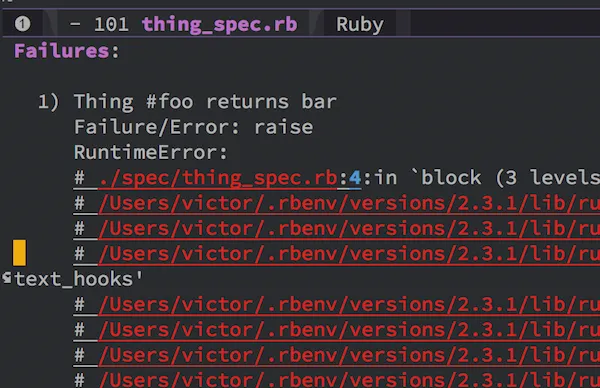Click the 'Failure/Error: raise' line
600x388 pixels.
193,127
